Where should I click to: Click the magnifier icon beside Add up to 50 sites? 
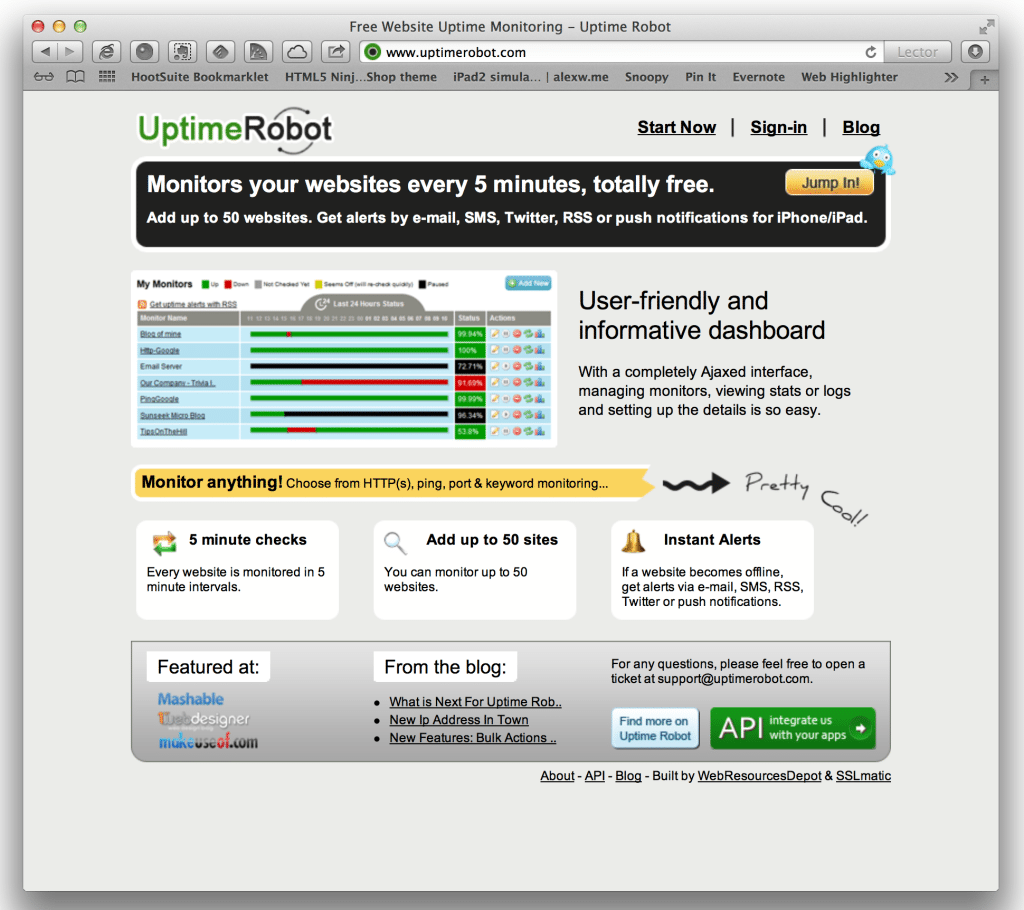tap(395, 543)
